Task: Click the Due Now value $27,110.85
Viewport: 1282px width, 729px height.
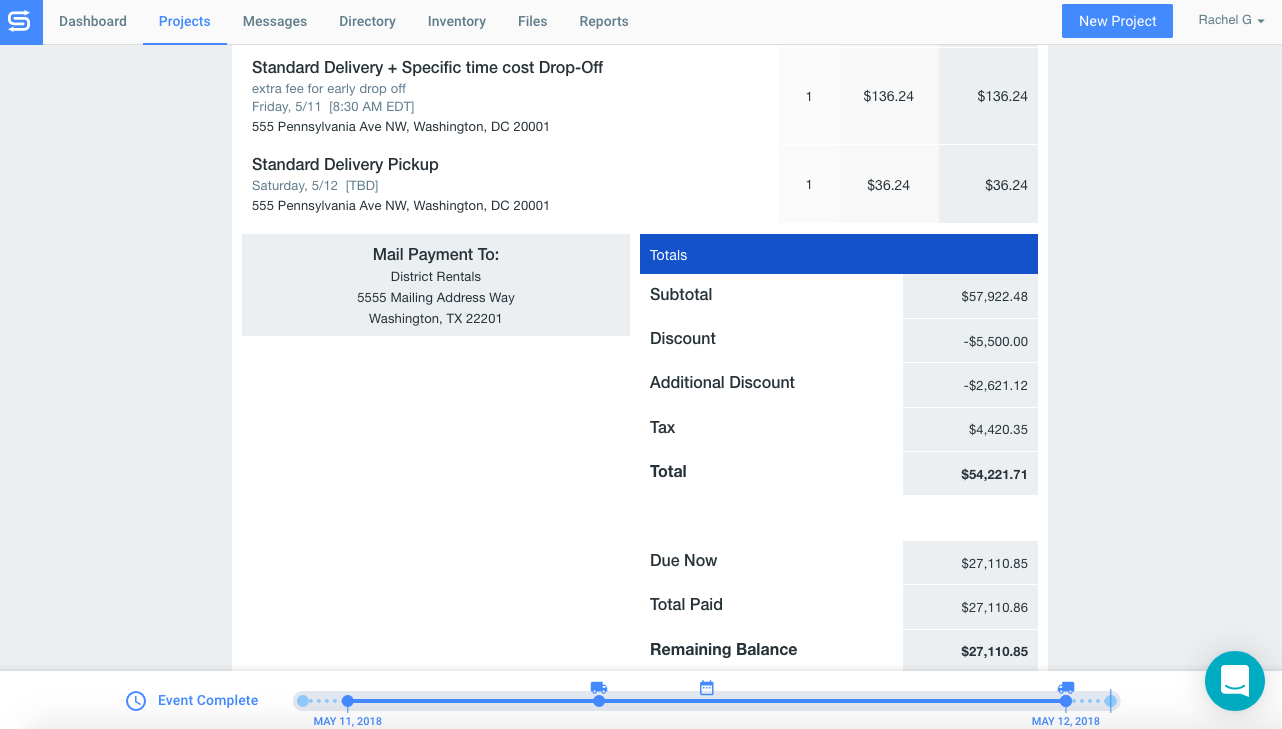Action: point(994,563)
